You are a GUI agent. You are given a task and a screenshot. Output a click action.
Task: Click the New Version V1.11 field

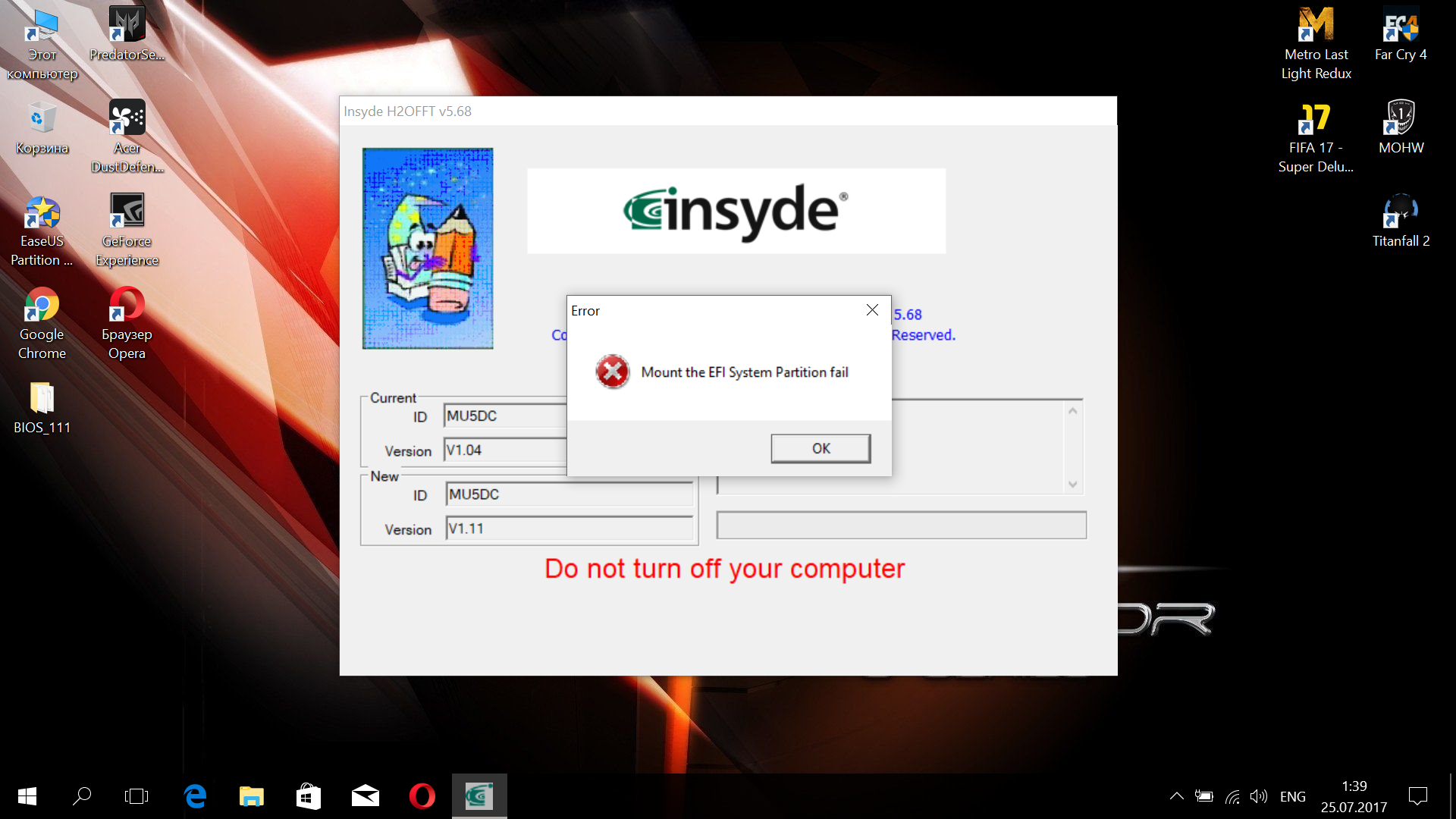[x=569, y=529]
